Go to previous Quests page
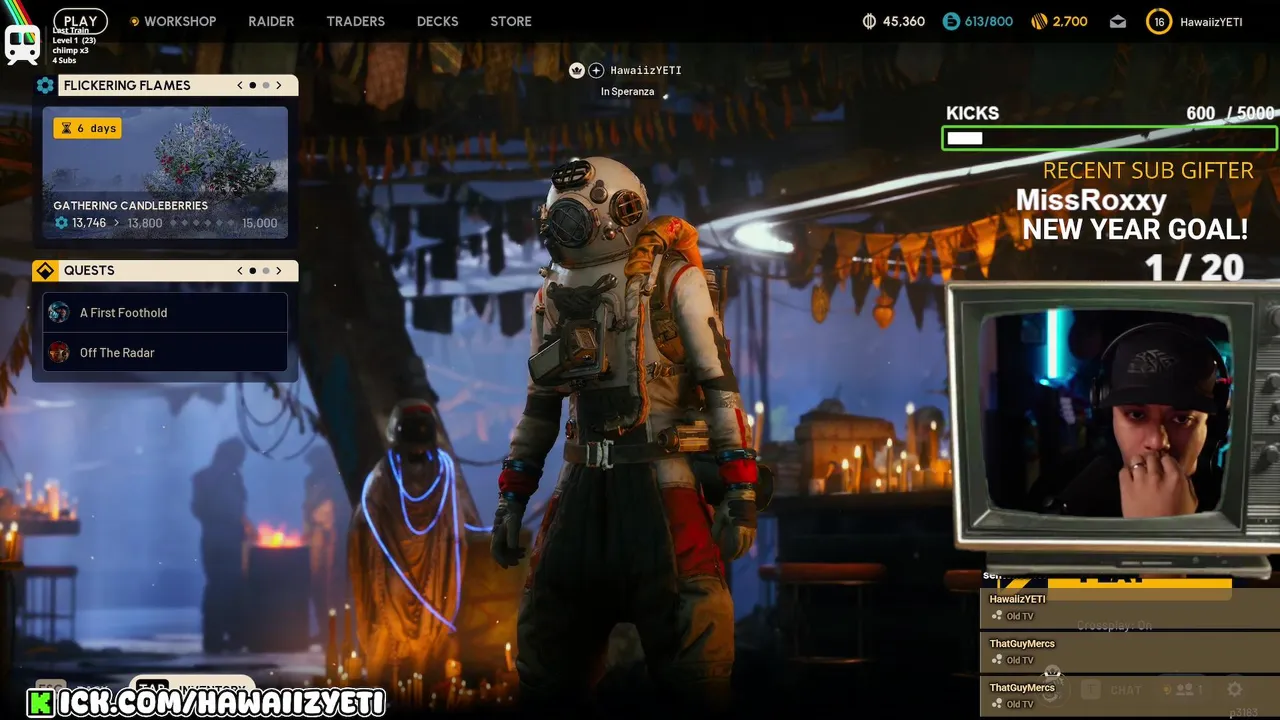 tap(240, 270)
